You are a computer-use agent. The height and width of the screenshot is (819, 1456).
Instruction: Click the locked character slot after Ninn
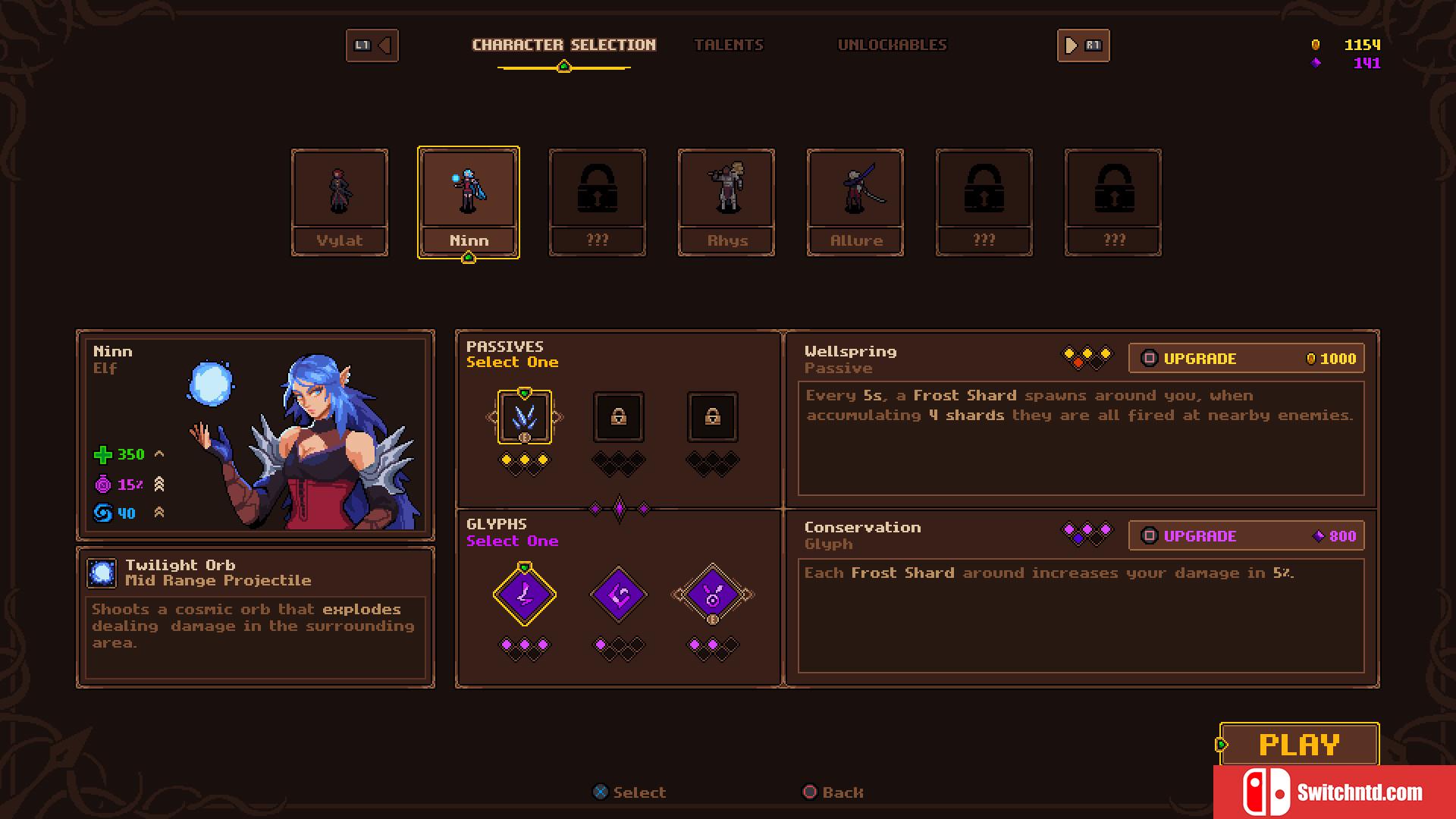(x=598, y=202)
